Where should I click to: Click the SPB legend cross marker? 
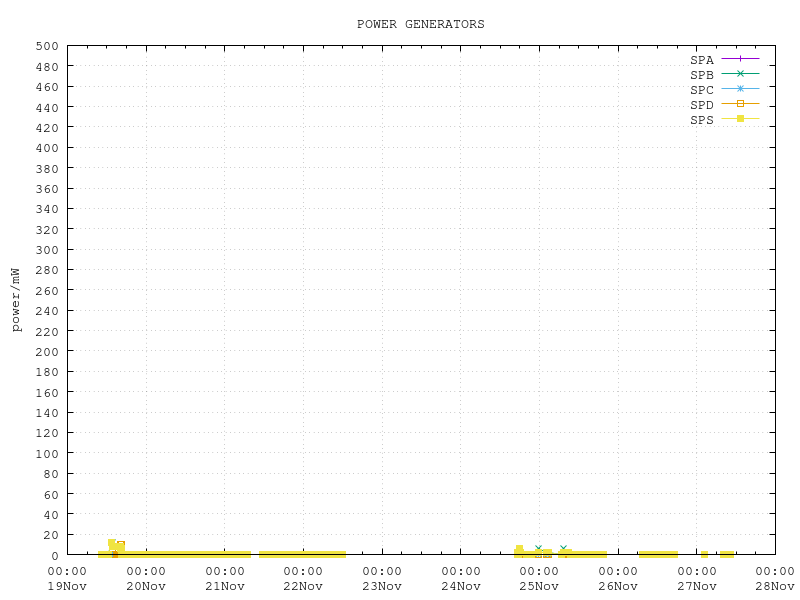pyautogui.click(x=740, y=74)
